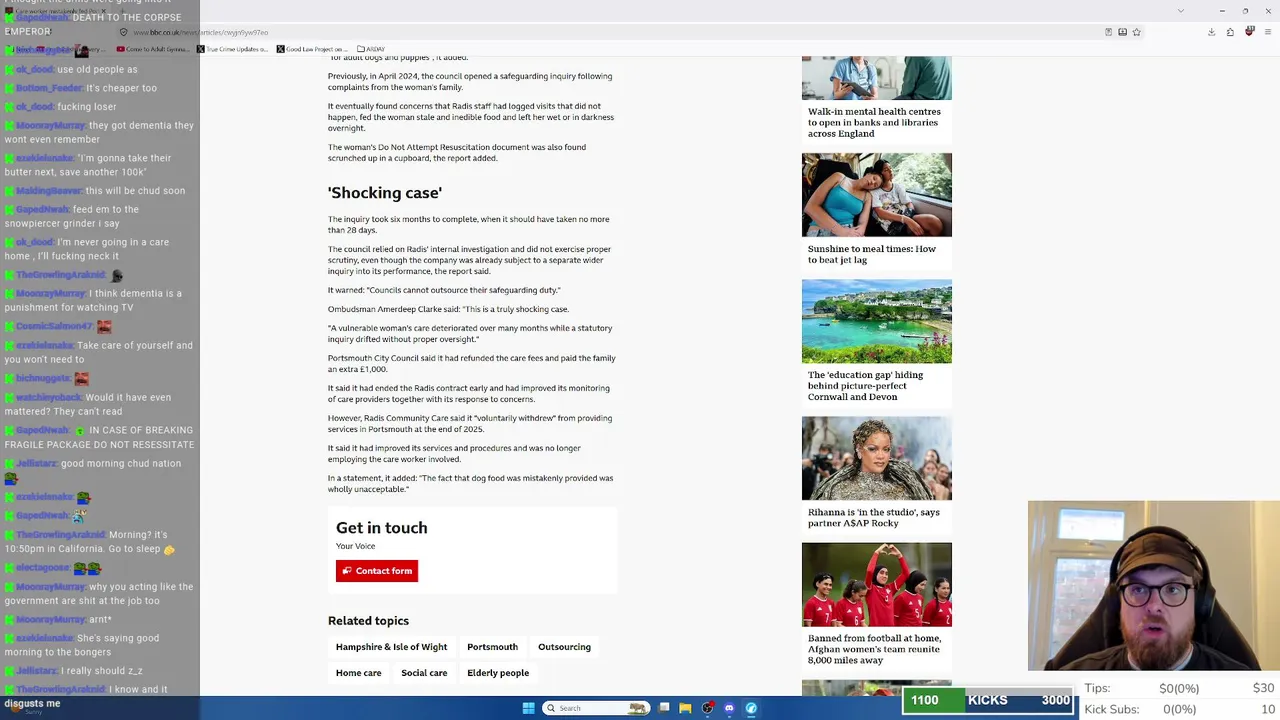Open the Firefox downloads panel
The image size is (1280, 720).
point(1211,32)
